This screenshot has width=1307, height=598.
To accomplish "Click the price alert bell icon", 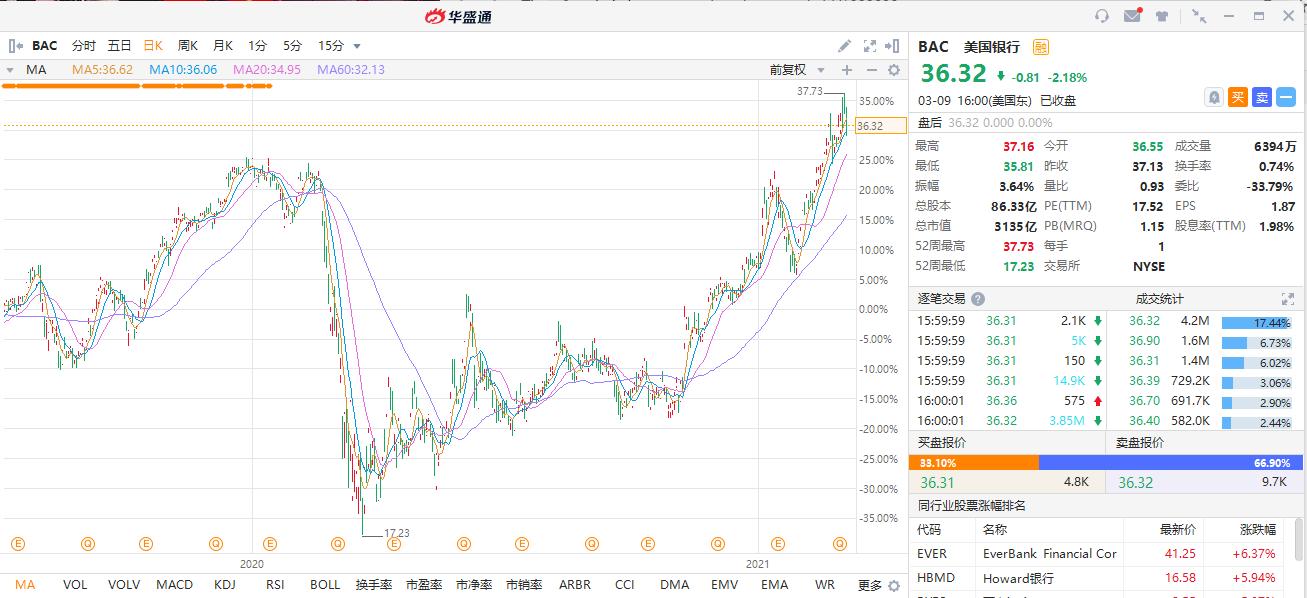I will (x=1214, y=97).
